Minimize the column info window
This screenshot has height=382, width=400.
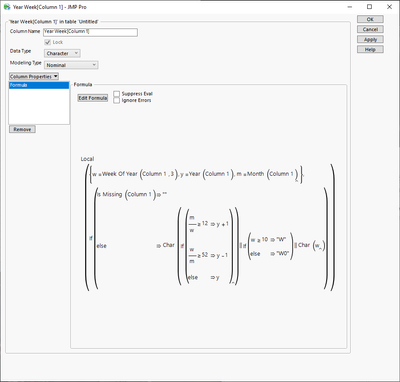[350, 7]
